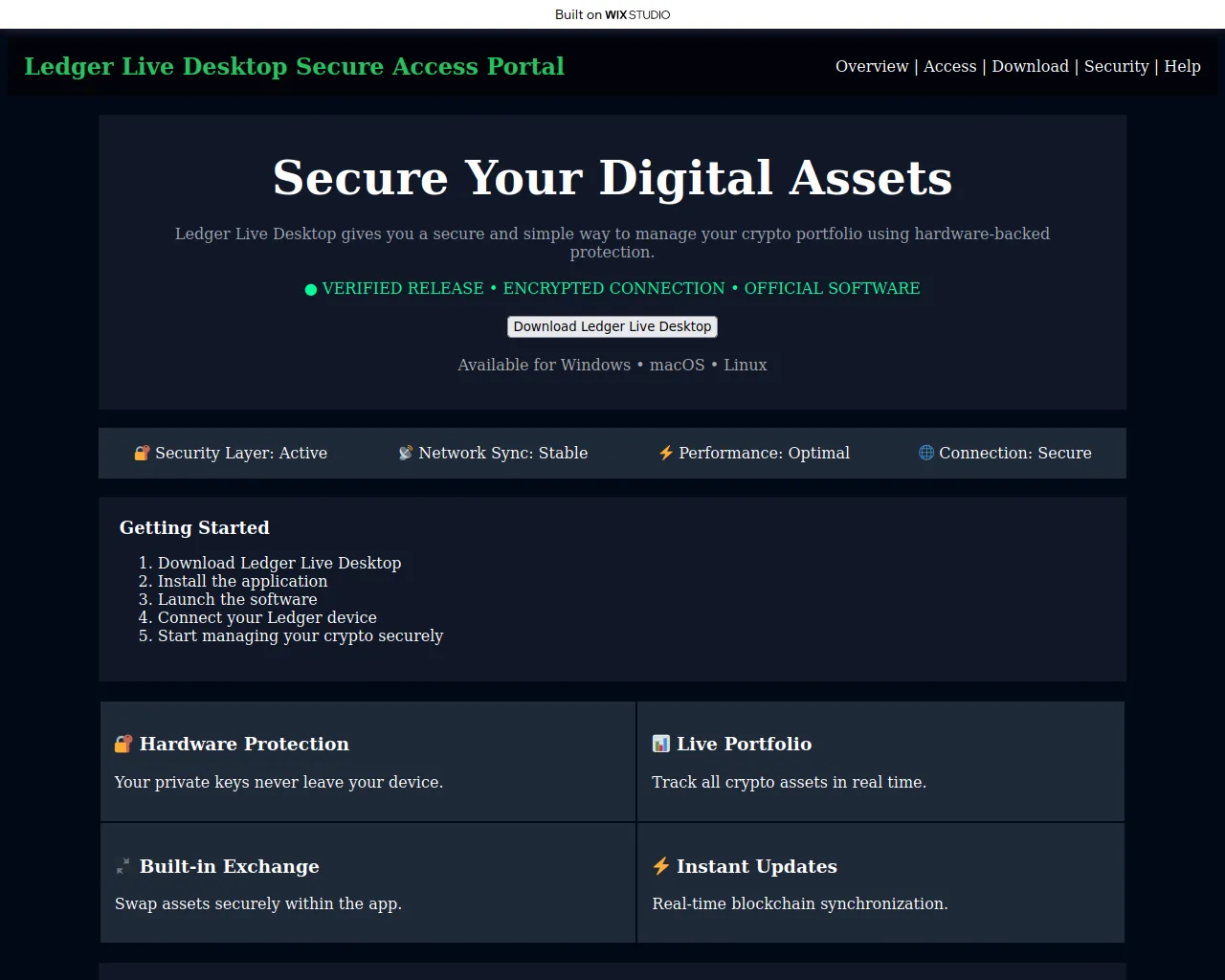Click the Network Sync: Stable label
The image size is (1225, 980).
503,453
